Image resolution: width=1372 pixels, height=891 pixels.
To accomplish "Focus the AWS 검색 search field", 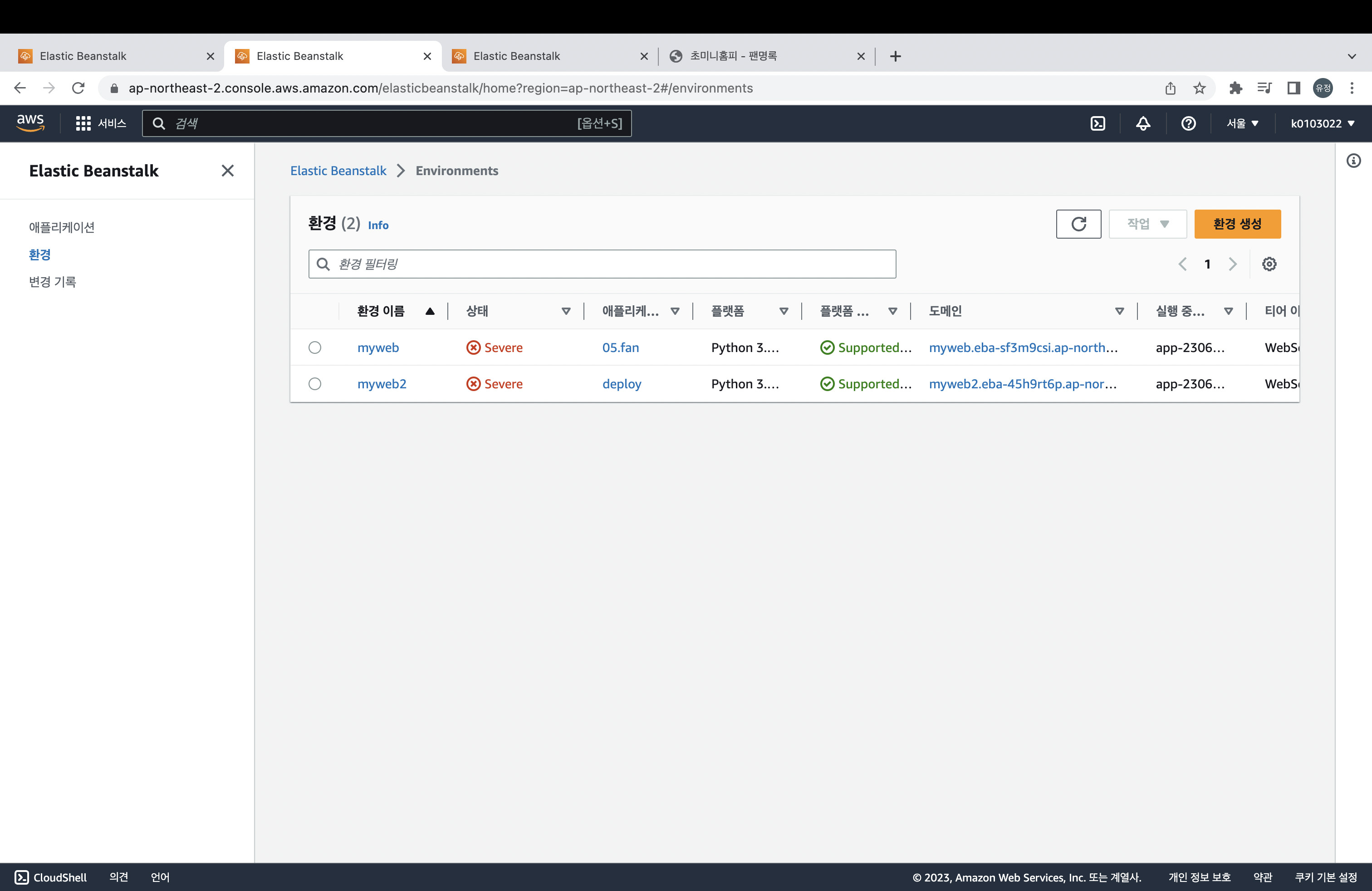I will point(387,123).
